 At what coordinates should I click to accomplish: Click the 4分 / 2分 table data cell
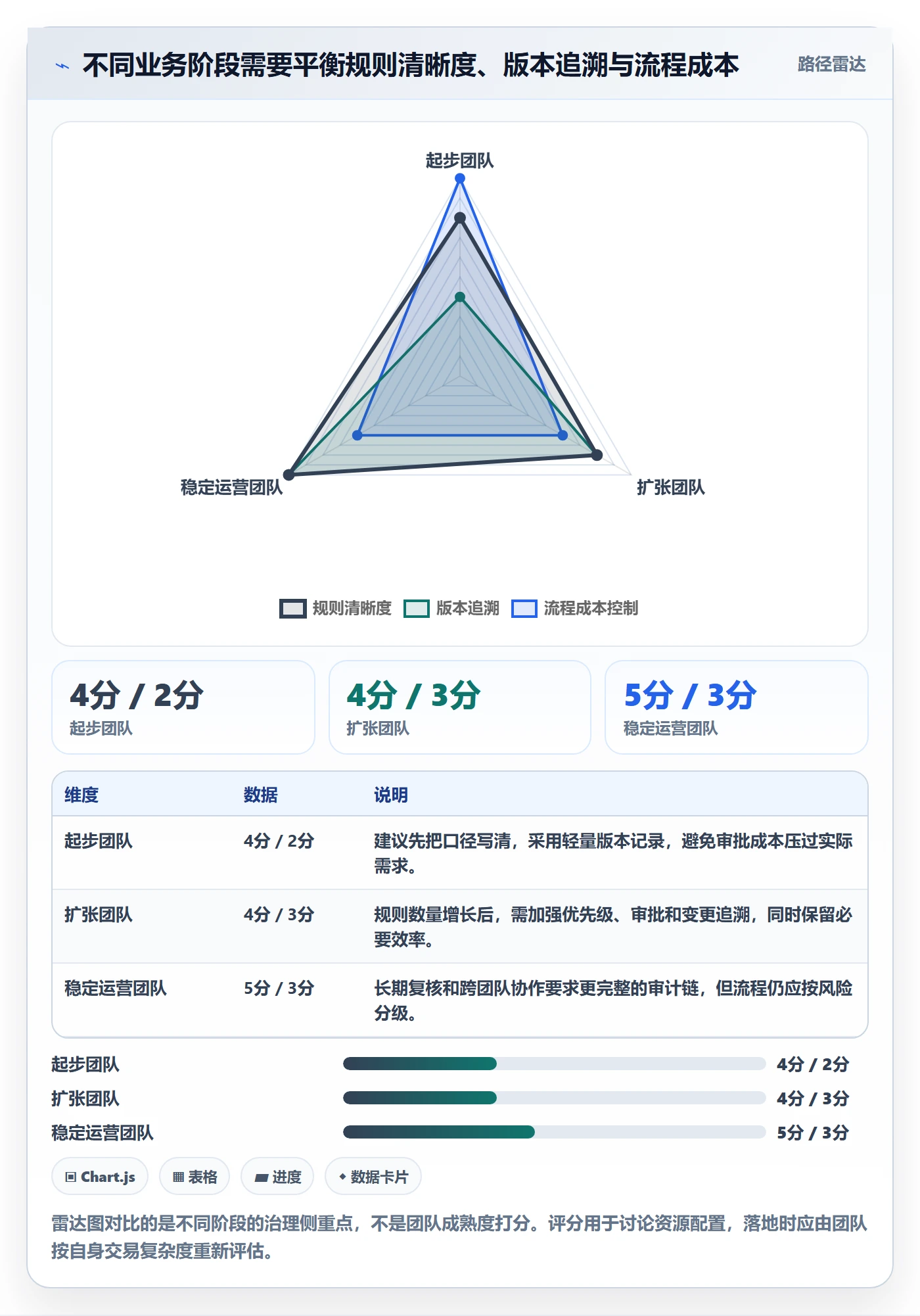pyautogui.click(x=279, y=841)
